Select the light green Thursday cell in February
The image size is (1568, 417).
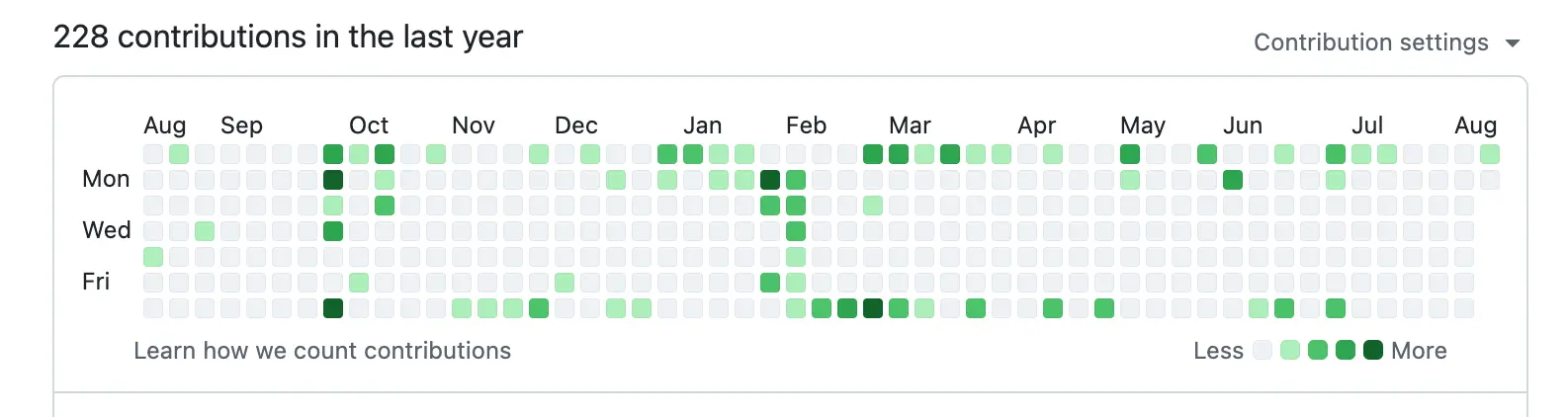(x=796, y=257)
